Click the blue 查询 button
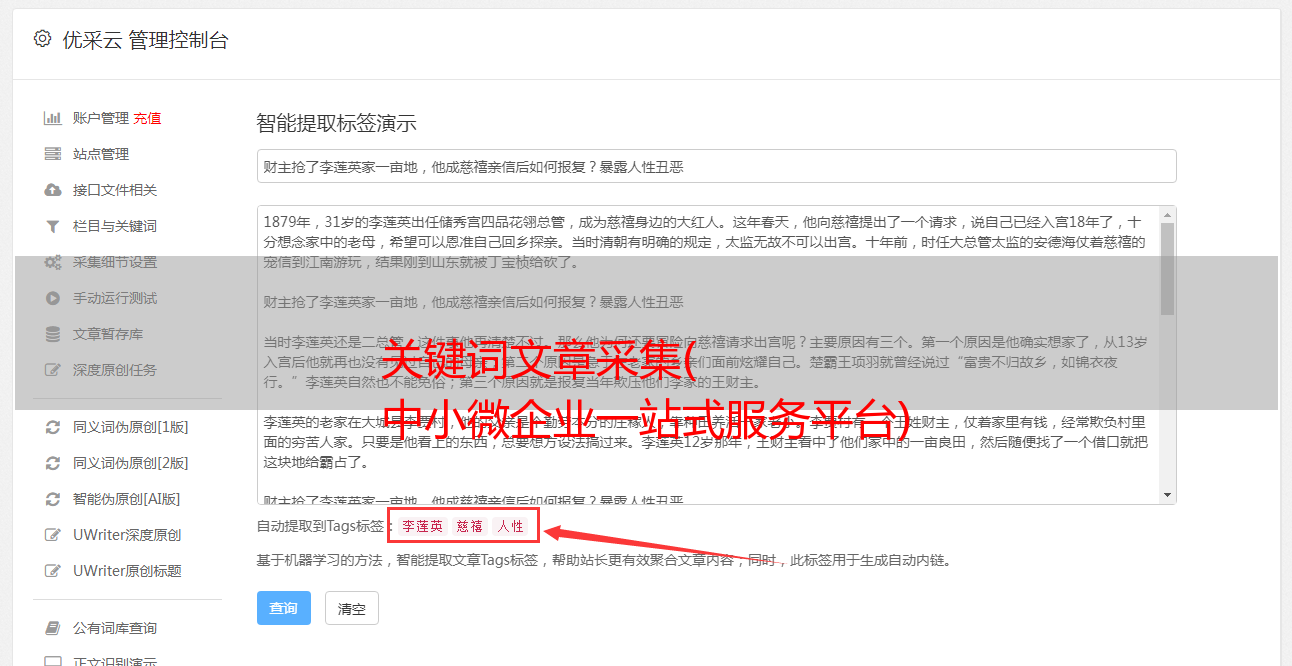Viewport: 1292px width, 666px height. click(x=284, y=608)
